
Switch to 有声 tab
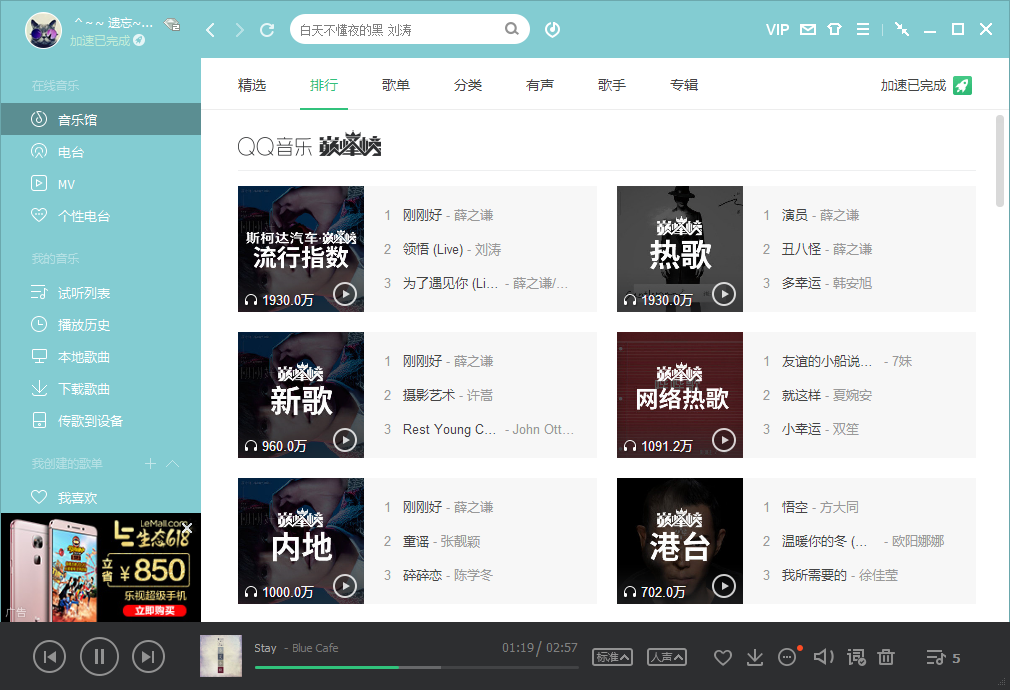pos(540,85)
